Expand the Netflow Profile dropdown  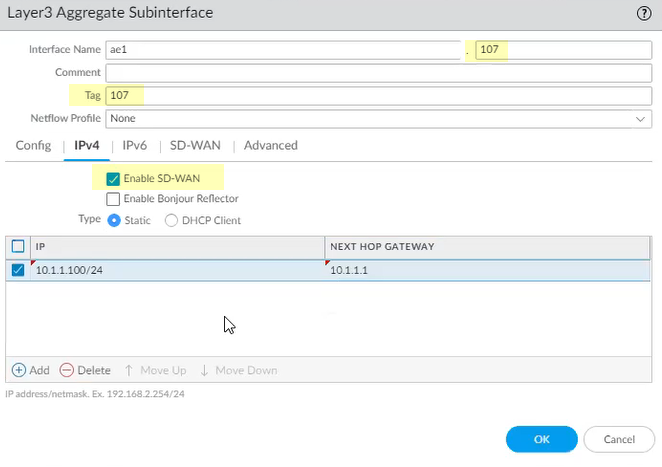click(640, 118)
